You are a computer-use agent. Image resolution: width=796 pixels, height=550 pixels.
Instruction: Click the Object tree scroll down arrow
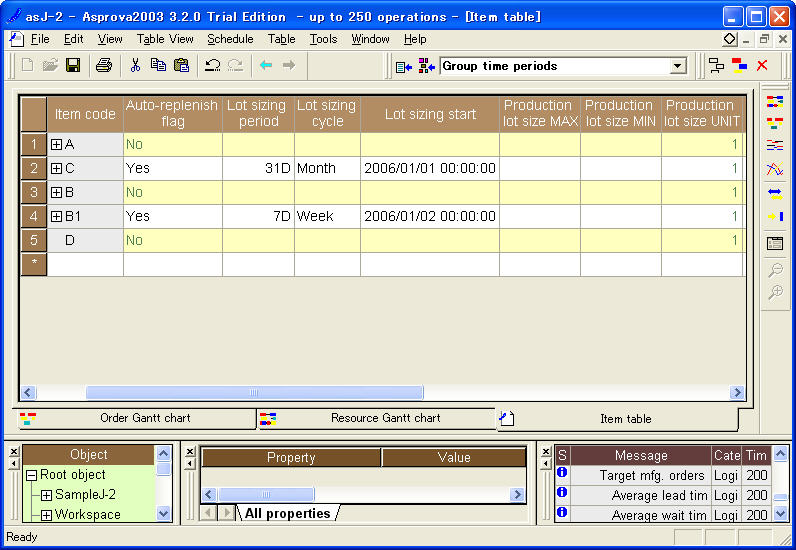(x=163, y=514)
